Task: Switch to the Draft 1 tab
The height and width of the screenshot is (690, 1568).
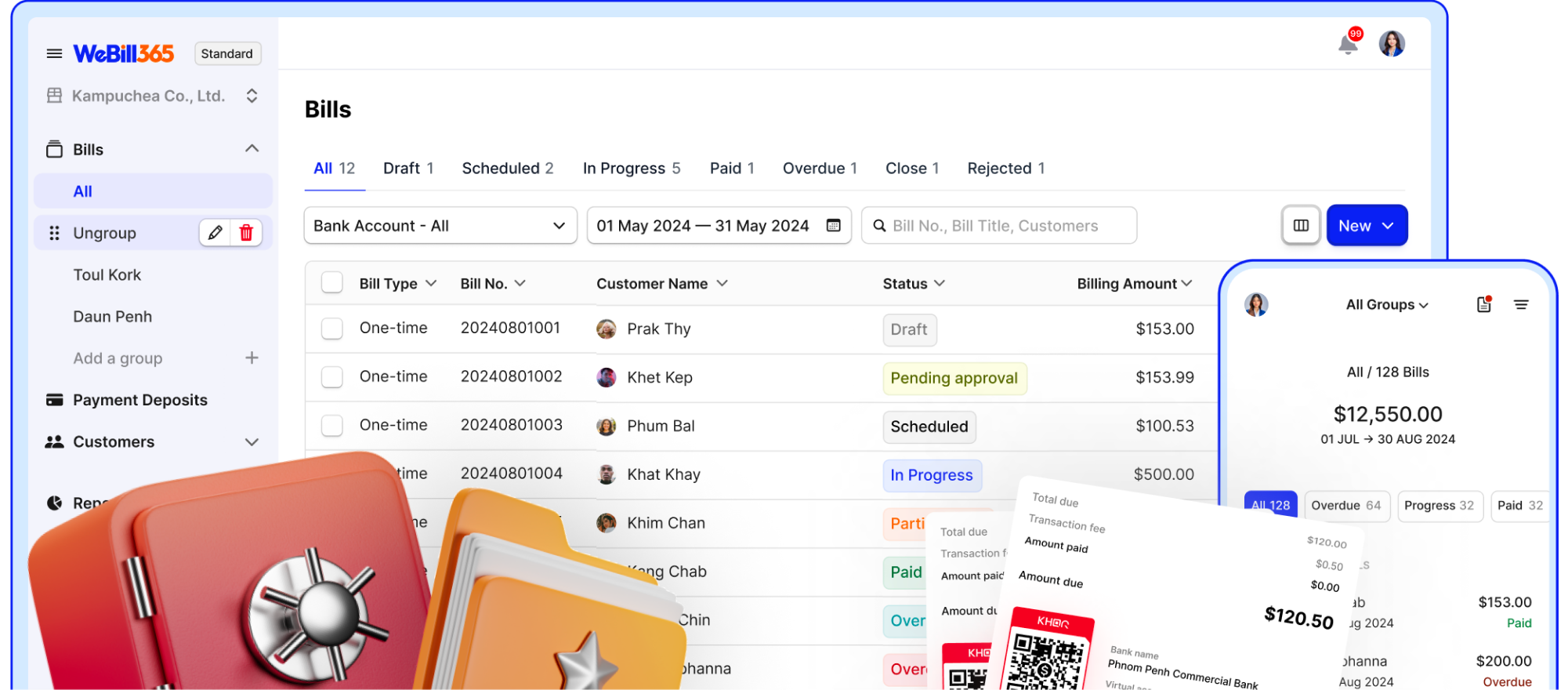Action: pyautogui.click(x=408, y=169)
